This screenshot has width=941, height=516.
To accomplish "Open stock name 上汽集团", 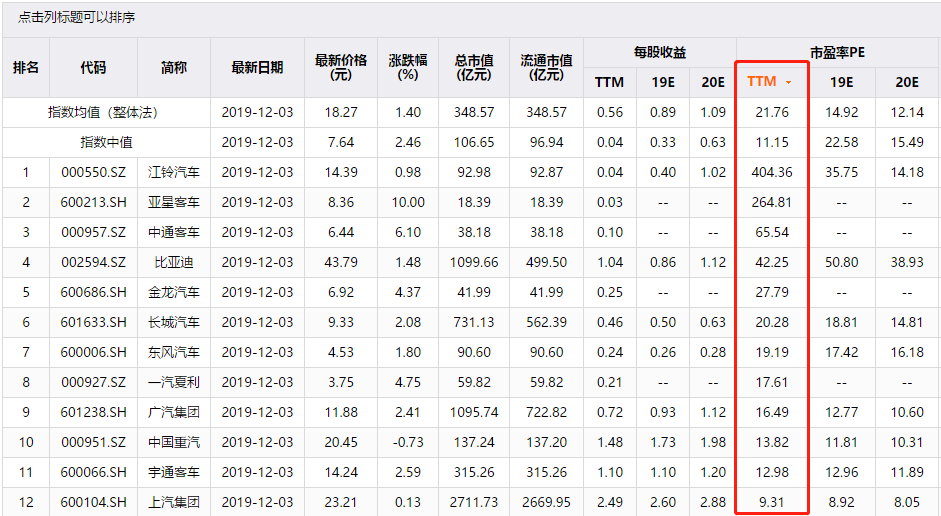I will (x=173, y=502).
